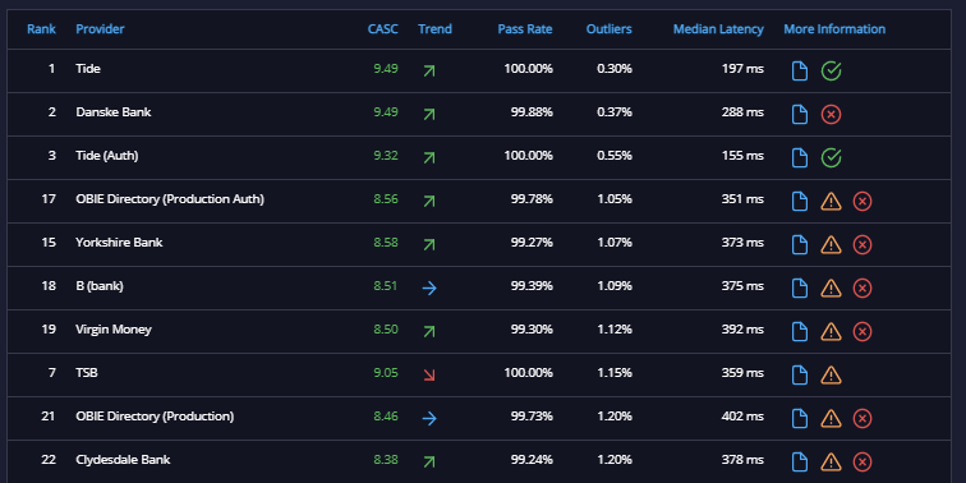Sort by the CASC column header
Screen dimensions: 966x484
[383, 29]
